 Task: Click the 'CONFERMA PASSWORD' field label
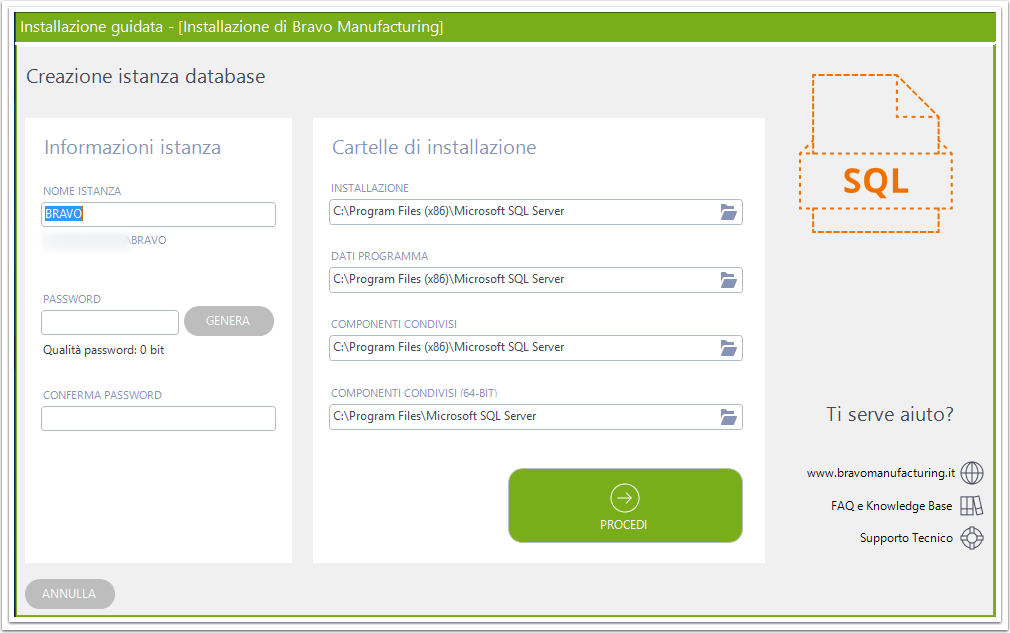click(x=102, y=395)
